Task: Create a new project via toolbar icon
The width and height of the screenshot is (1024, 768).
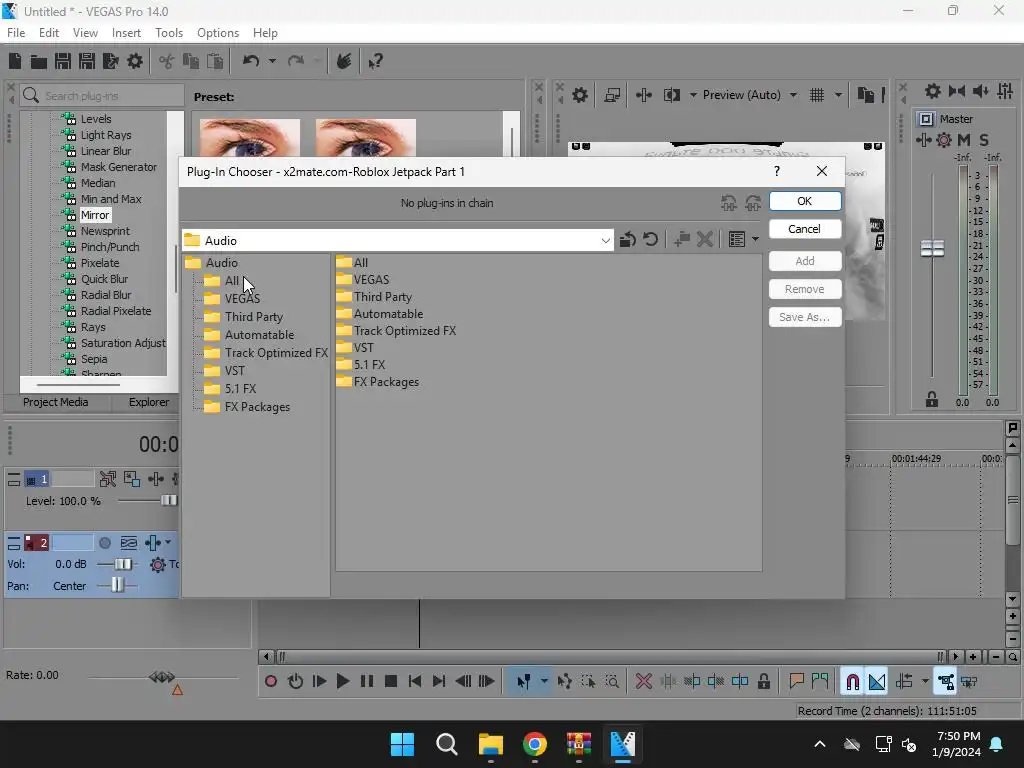Action: pyautogui.click(x=14, y=61)
